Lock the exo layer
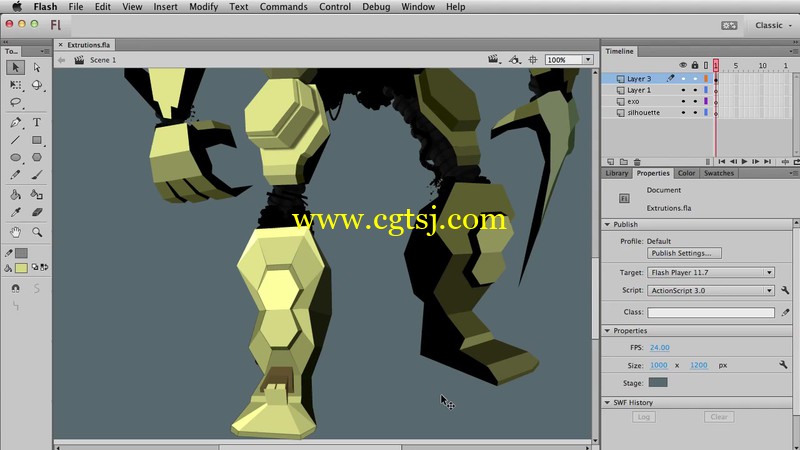 coord(695,101)
